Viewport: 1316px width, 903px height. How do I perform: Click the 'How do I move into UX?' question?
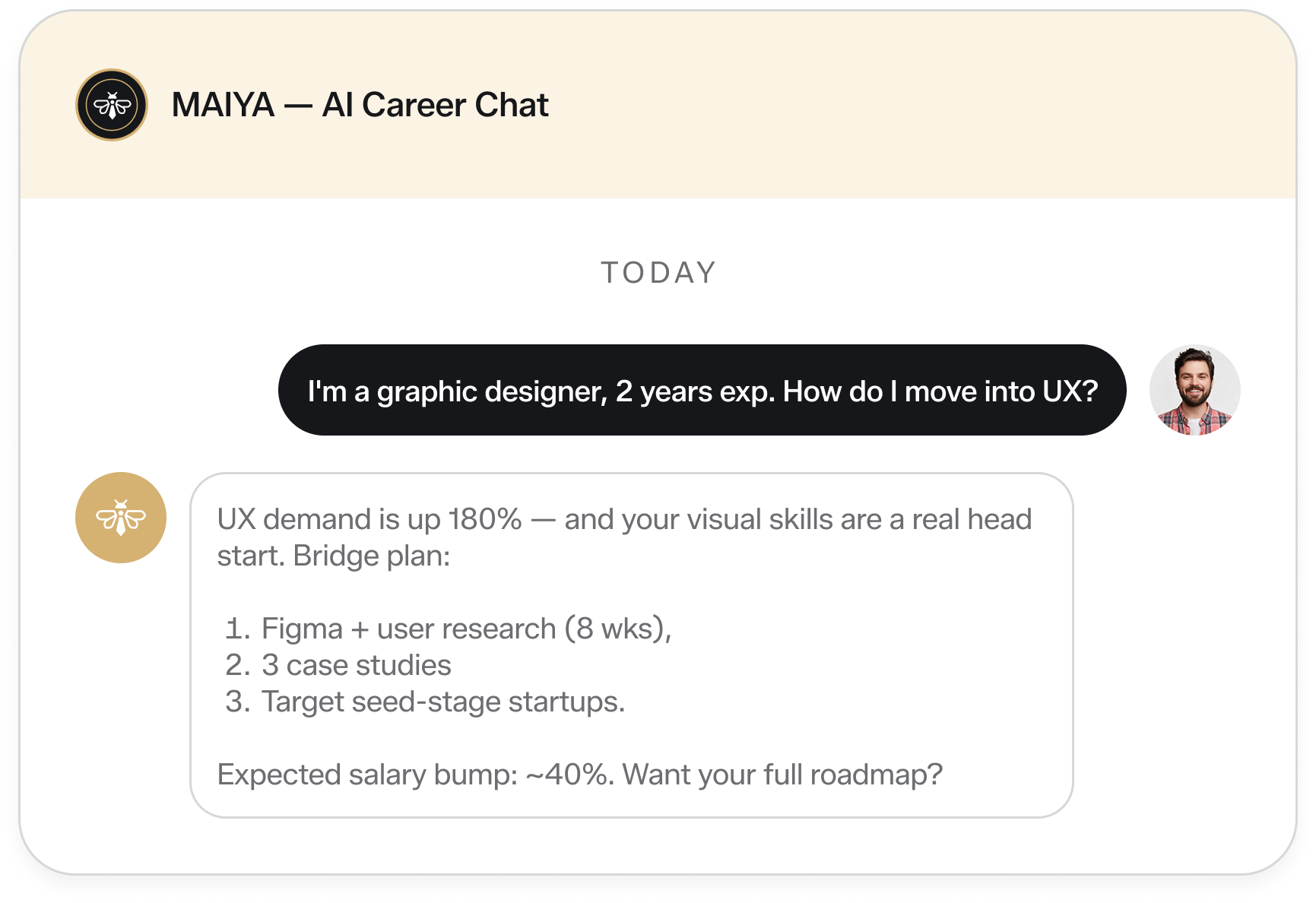940,391
